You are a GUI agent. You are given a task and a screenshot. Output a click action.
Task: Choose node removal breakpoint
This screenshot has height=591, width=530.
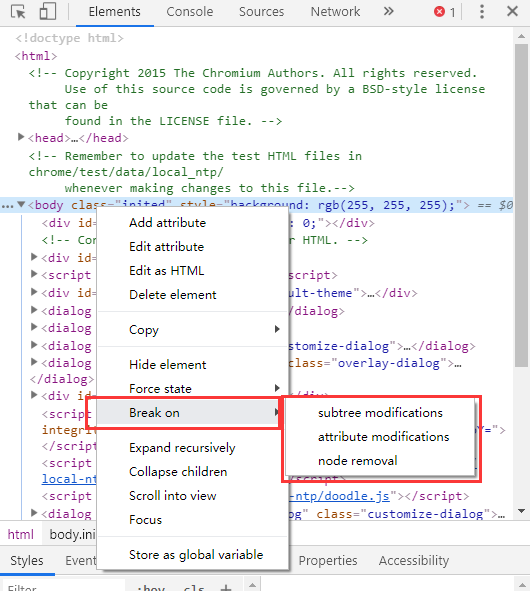click(380, 461)
